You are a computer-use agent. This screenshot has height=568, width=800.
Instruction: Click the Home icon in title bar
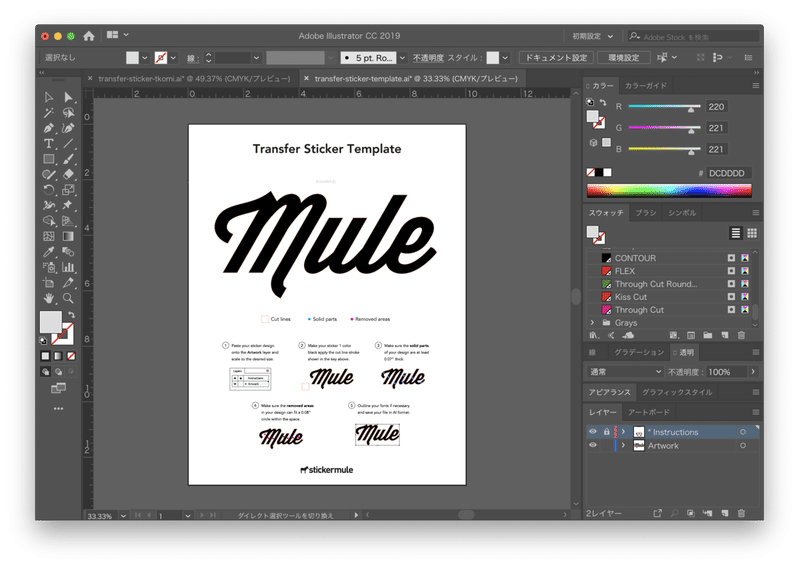point(89,36)
